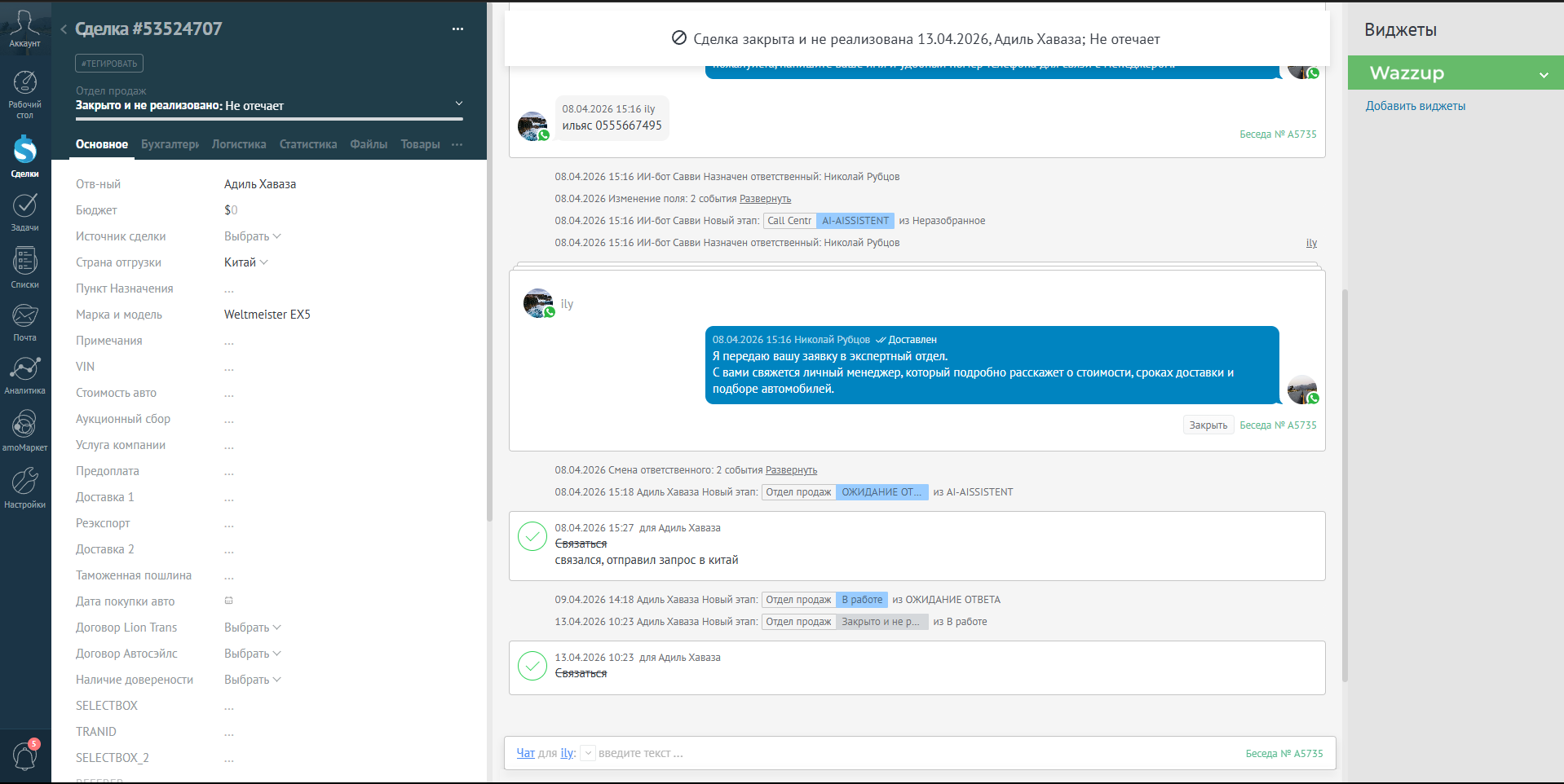The image size is (1564, 784).
Task: Switch to Товары tab
Action: coord(420,144)
